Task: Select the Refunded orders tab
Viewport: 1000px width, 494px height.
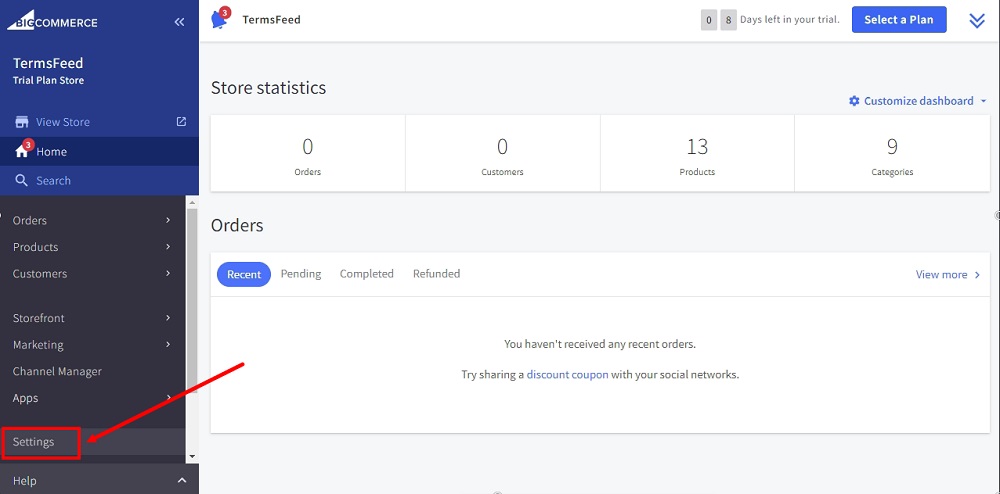Action: click(437, 274)
